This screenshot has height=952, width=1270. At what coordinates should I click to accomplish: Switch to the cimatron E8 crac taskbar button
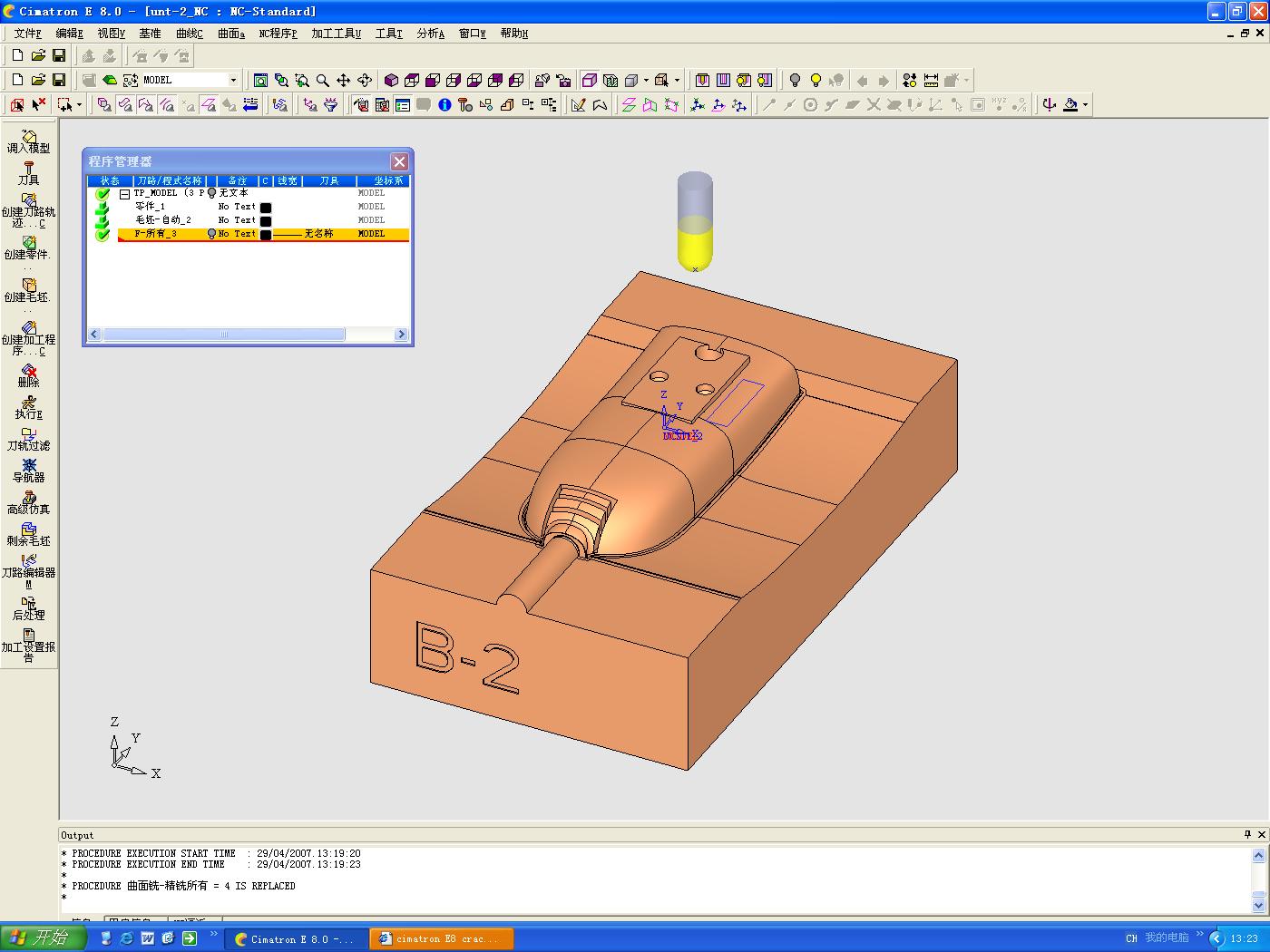(x=444, y=939)
